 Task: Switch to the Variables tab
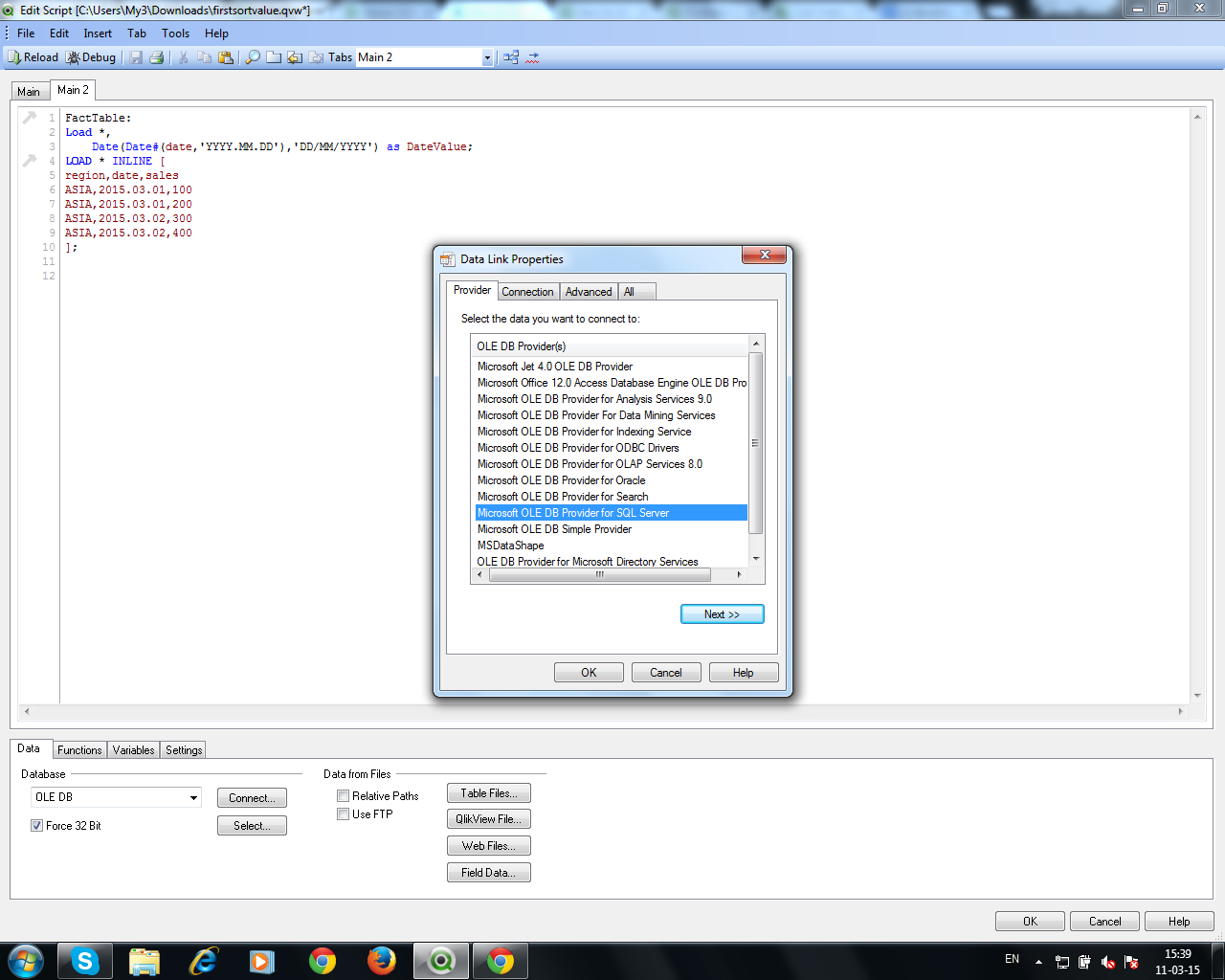pyautogui.click(x=134, y=750)
